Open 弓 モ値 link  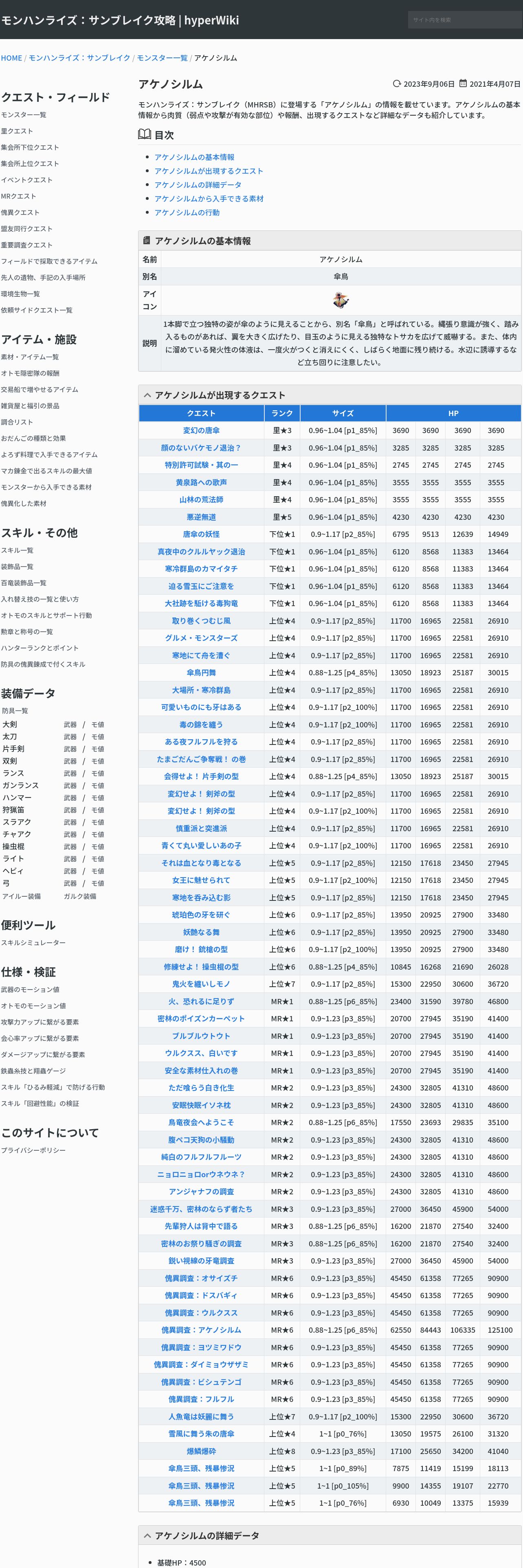(x=97, y=883)
